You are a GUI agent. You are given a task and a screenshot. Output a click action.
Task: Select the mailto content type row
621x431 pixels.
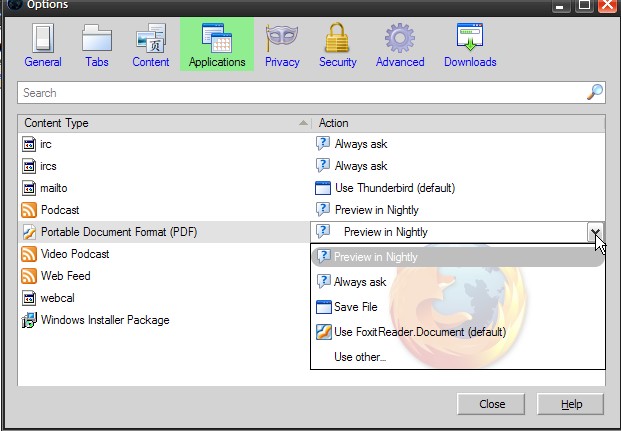311,188
